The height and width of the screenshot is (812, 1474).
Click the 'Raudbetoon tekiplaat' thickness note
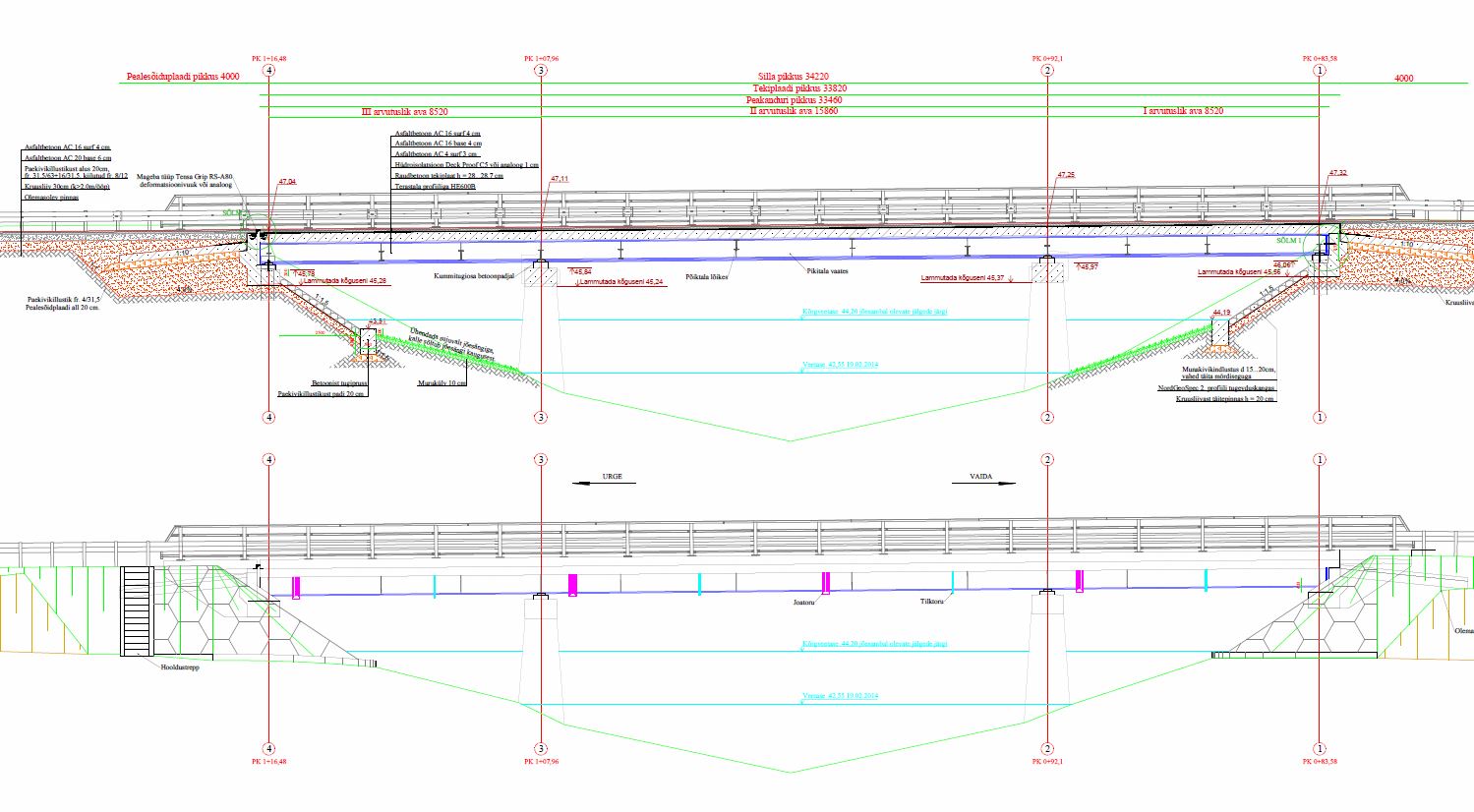pyautogui.click(x=448, y=176)
